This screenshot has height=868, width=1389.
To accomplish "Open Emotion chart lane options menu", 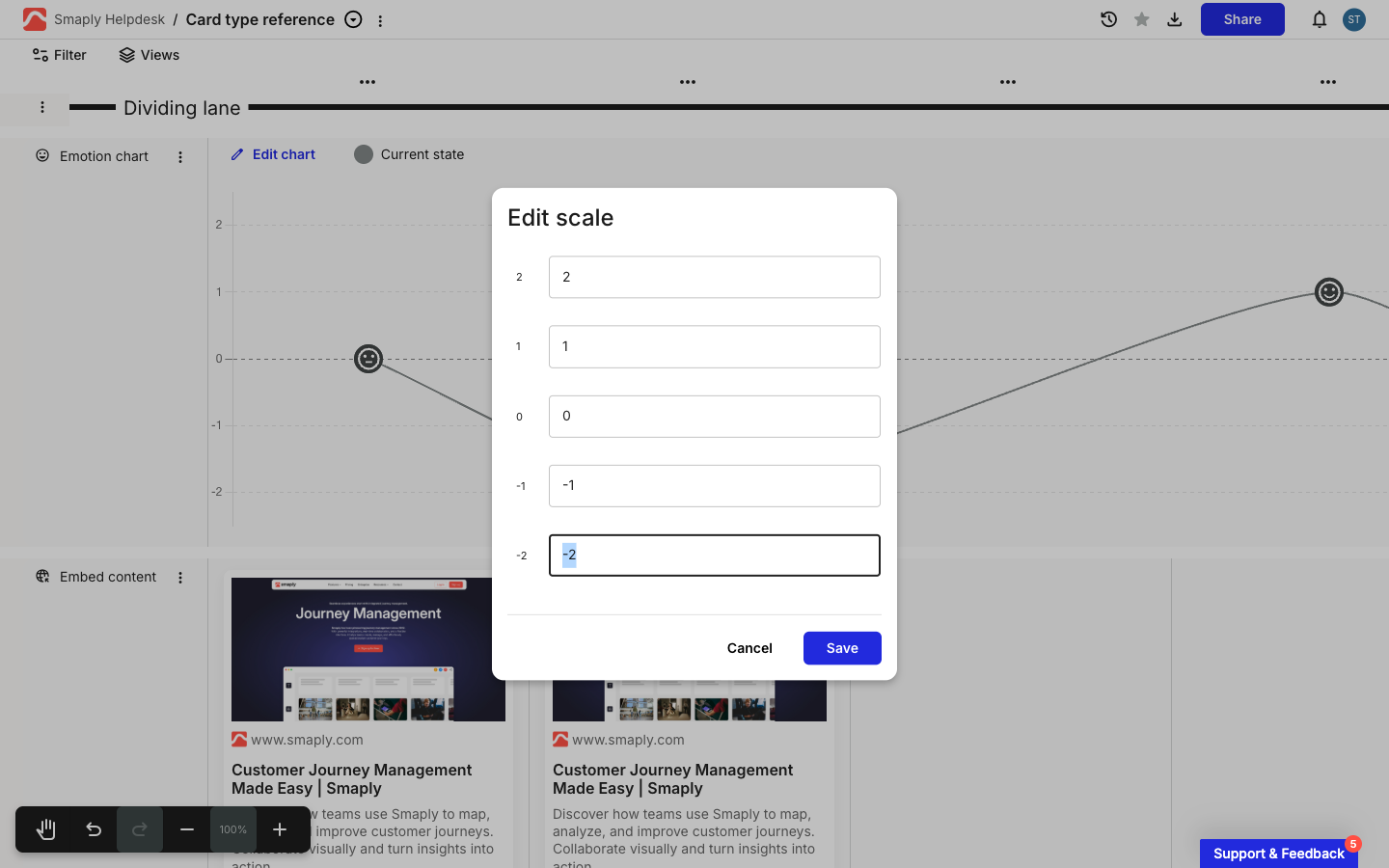I will click(x=180, y=157).
